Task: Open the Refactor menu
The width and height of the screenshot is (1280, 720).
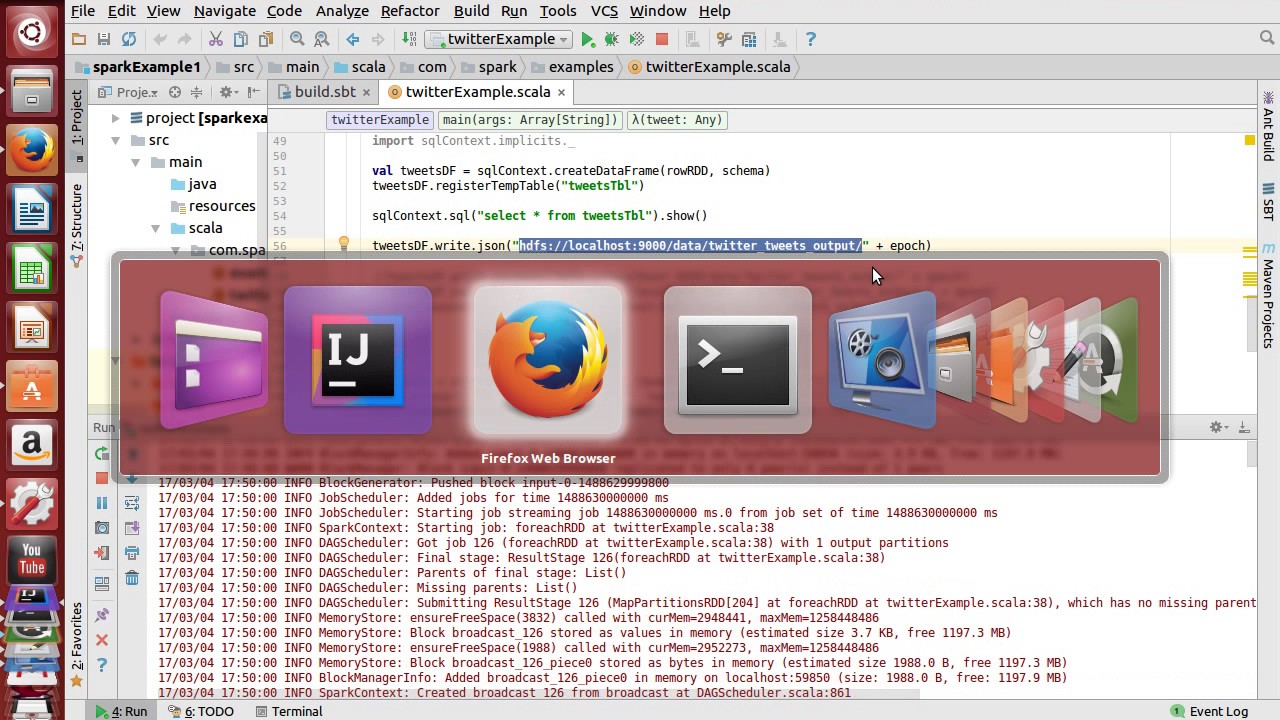Action: coord(410,11)
